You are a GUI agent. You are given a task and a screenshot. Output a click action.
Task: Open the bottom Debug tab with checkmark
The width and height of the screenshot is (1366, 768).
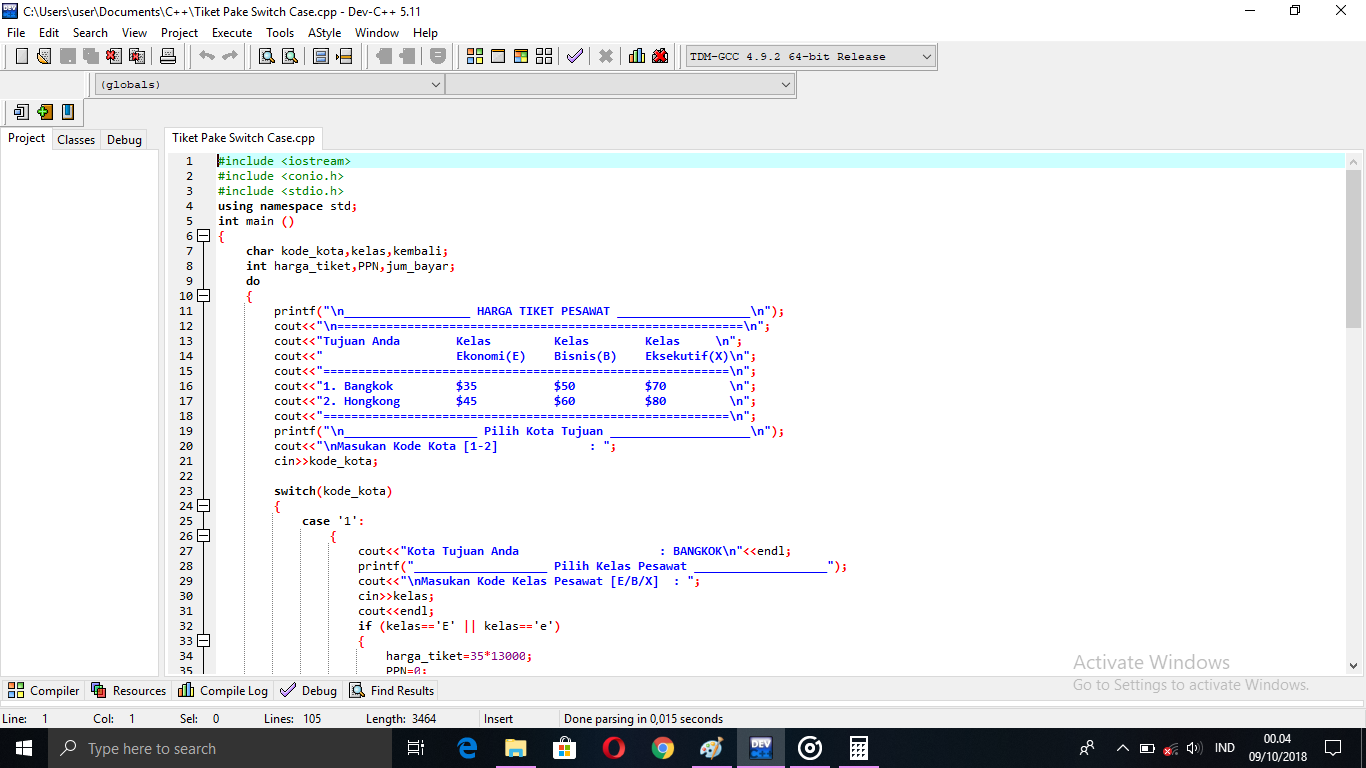pyautogui.click(x=308, y=690)
